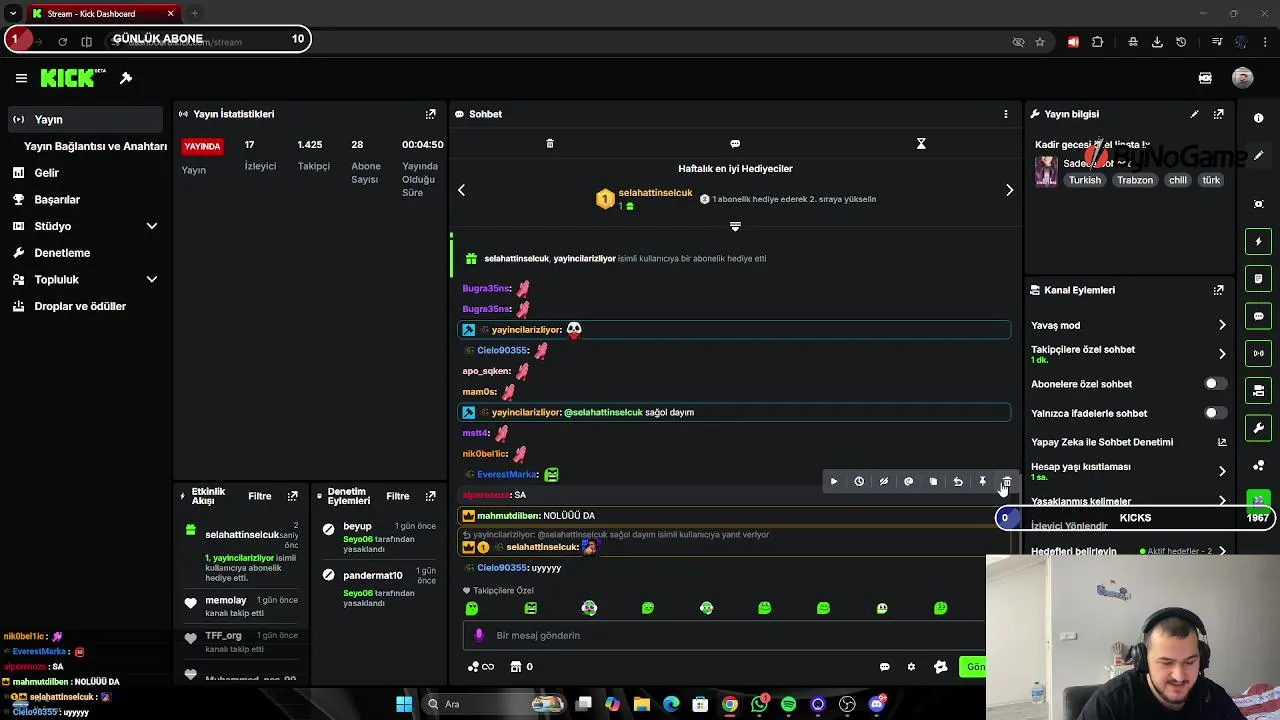Viewport: 1280px width, 720px height.
Task: Pop out the Yayın bilgisi panel
Action: pyautogui.click(x=1218, y=114)
